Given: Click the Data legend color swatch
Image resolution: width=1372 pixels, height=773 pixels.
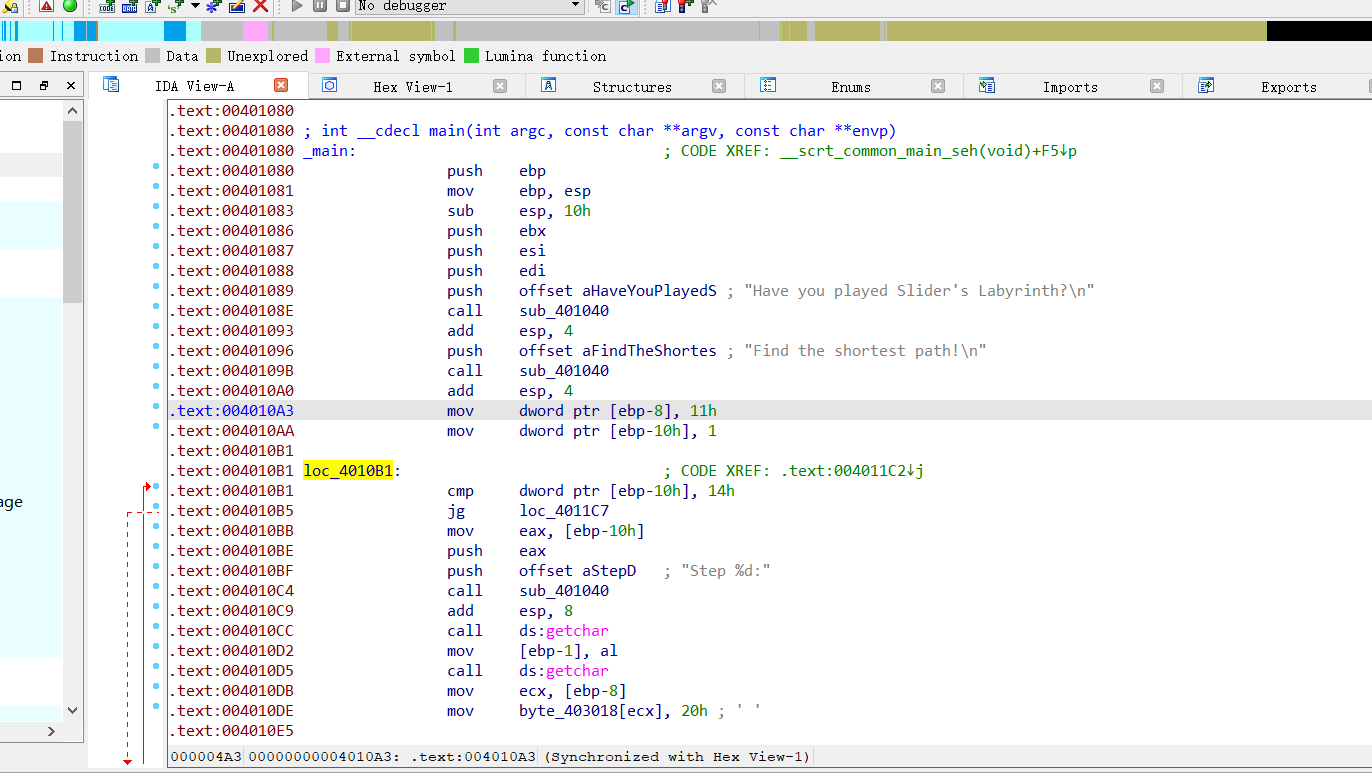Looking at the screenshot, I should 153,56.
